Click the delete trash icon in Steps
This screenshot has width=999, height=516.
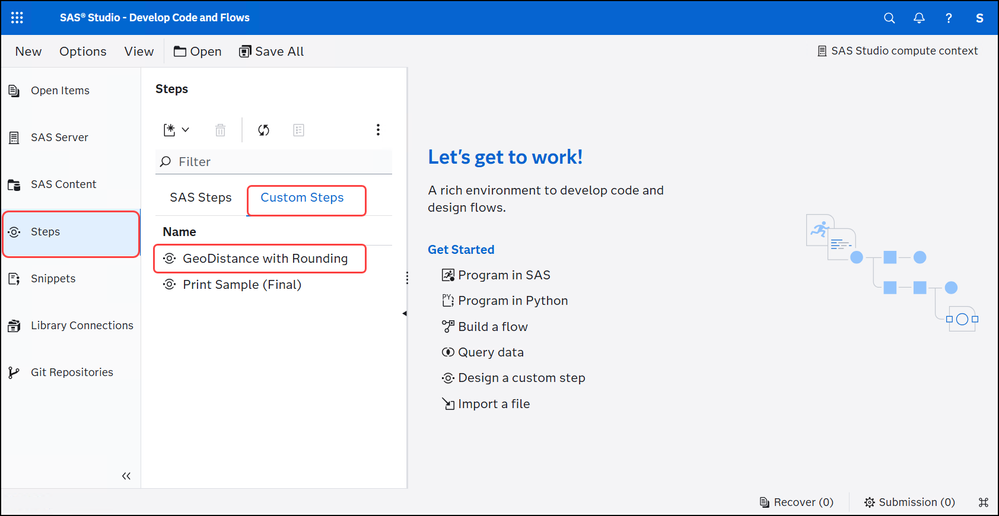(x=220, y=130)
